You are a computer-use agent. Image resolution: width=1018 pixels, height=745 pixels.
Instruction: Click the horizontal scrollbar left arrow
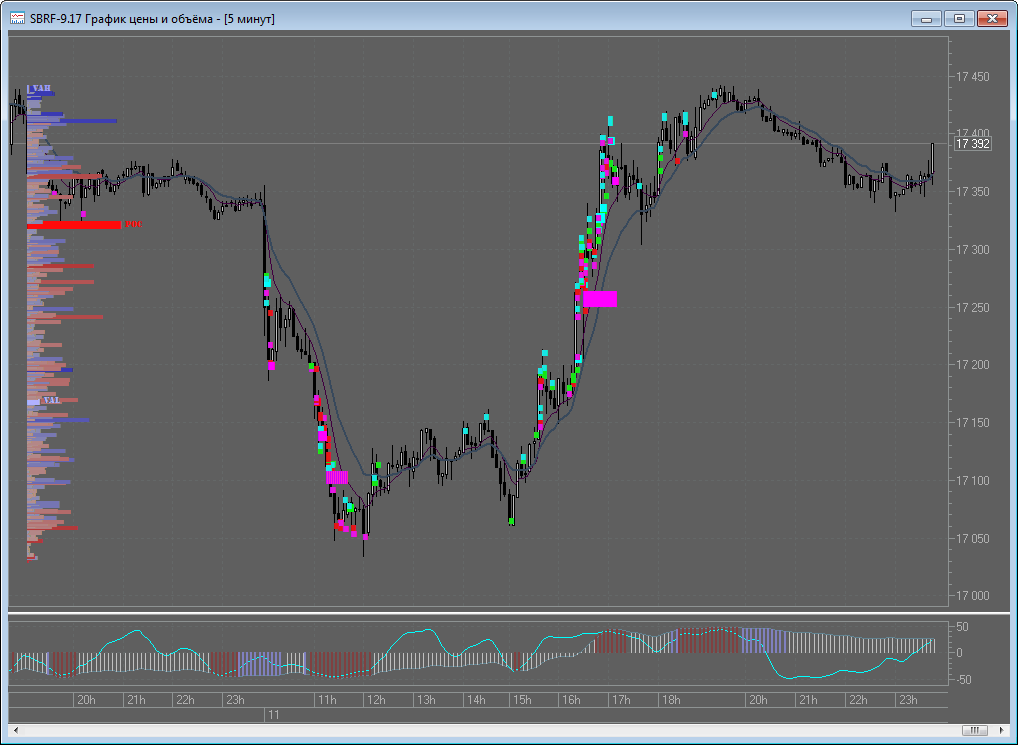click(13, 729)
